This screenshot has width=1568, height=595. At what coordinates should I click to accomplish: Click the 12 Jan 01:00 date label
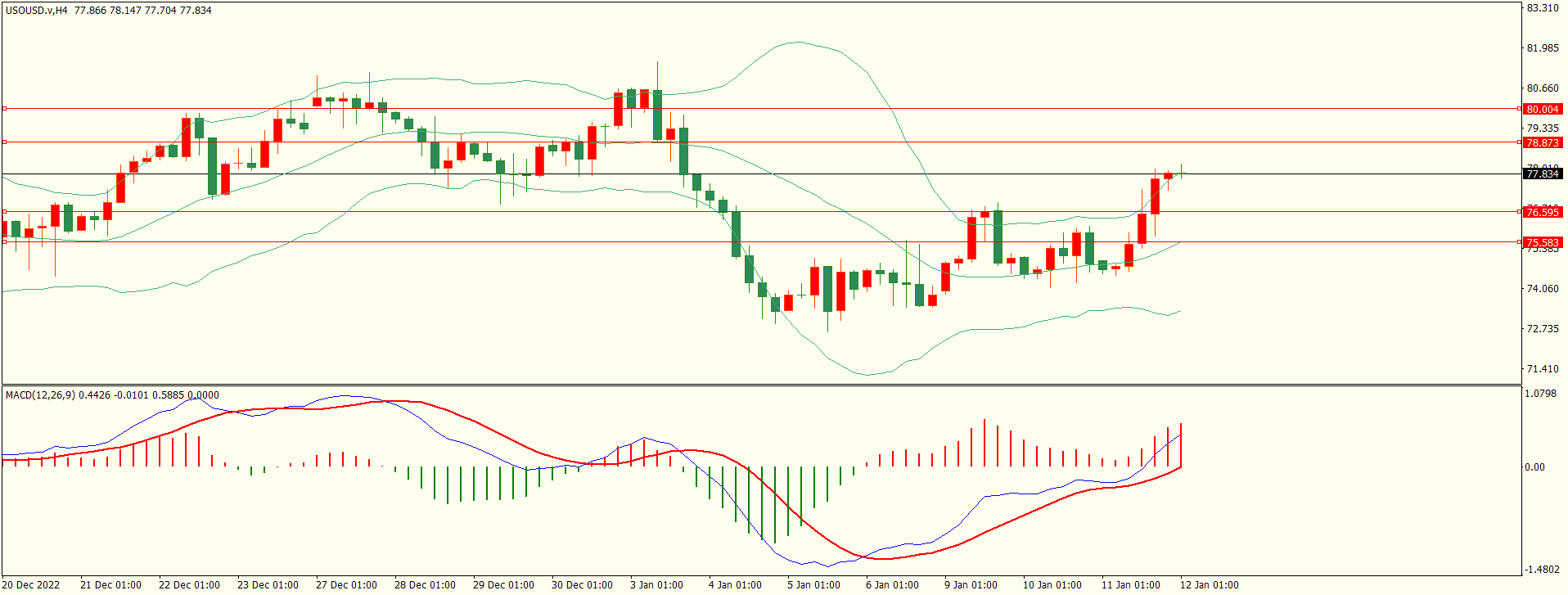point(1209,584)
